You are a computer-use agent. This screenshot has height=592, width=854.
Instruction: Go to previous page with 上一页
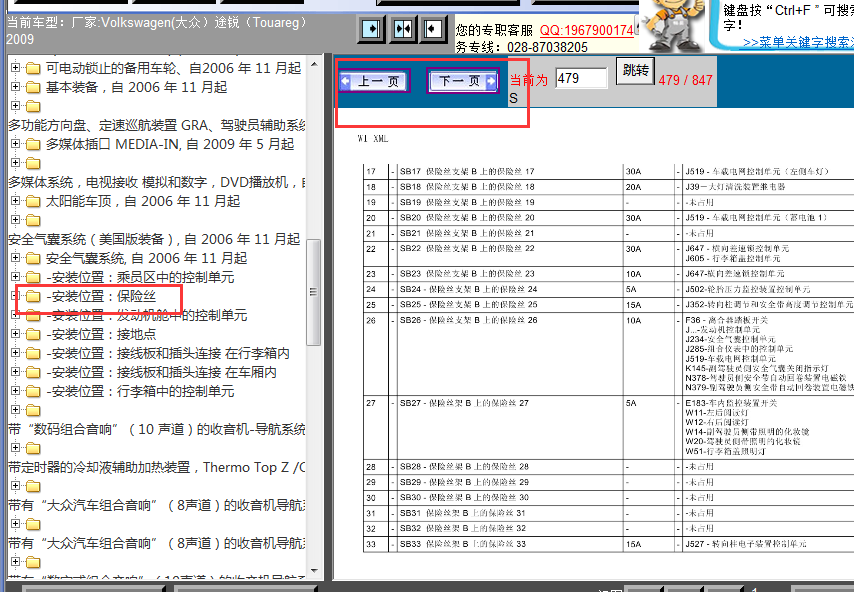coord(373,81)
